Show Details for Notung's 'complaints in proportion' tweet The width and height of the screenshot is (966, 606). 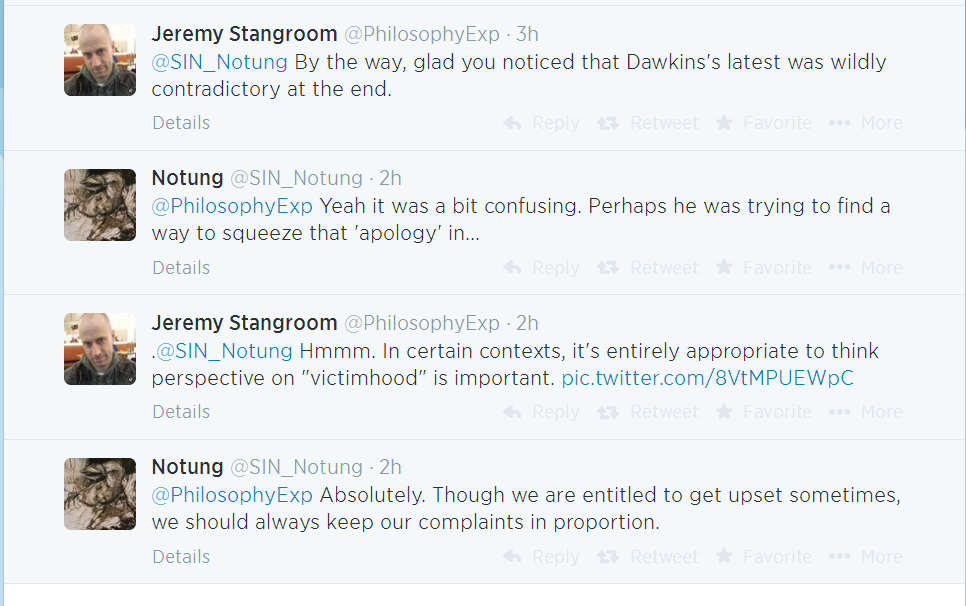(x=181, y=557)
